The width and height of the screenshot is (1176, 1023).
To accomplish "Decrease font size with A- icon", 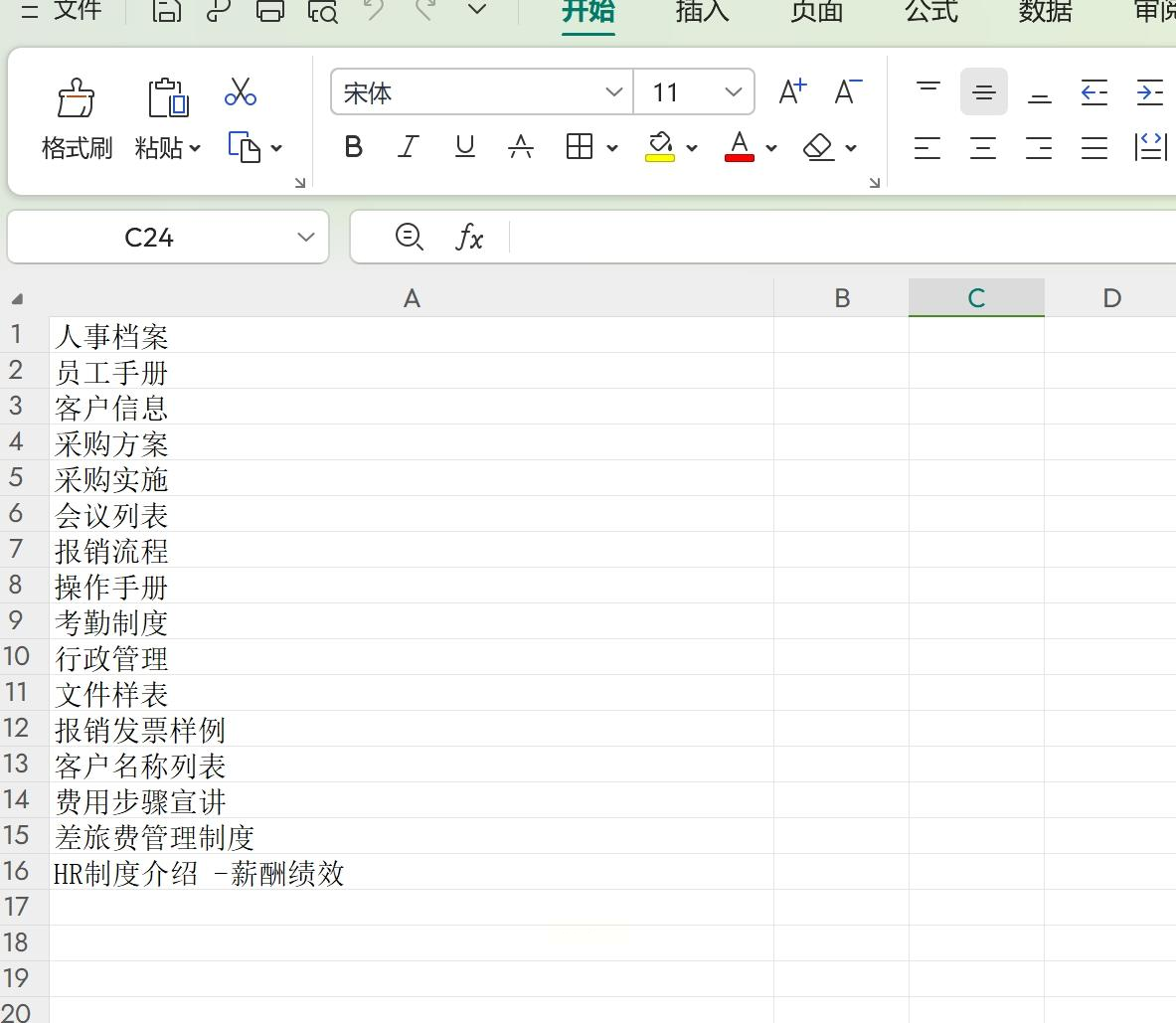I will pyautogui.click(x=848, y=91).
